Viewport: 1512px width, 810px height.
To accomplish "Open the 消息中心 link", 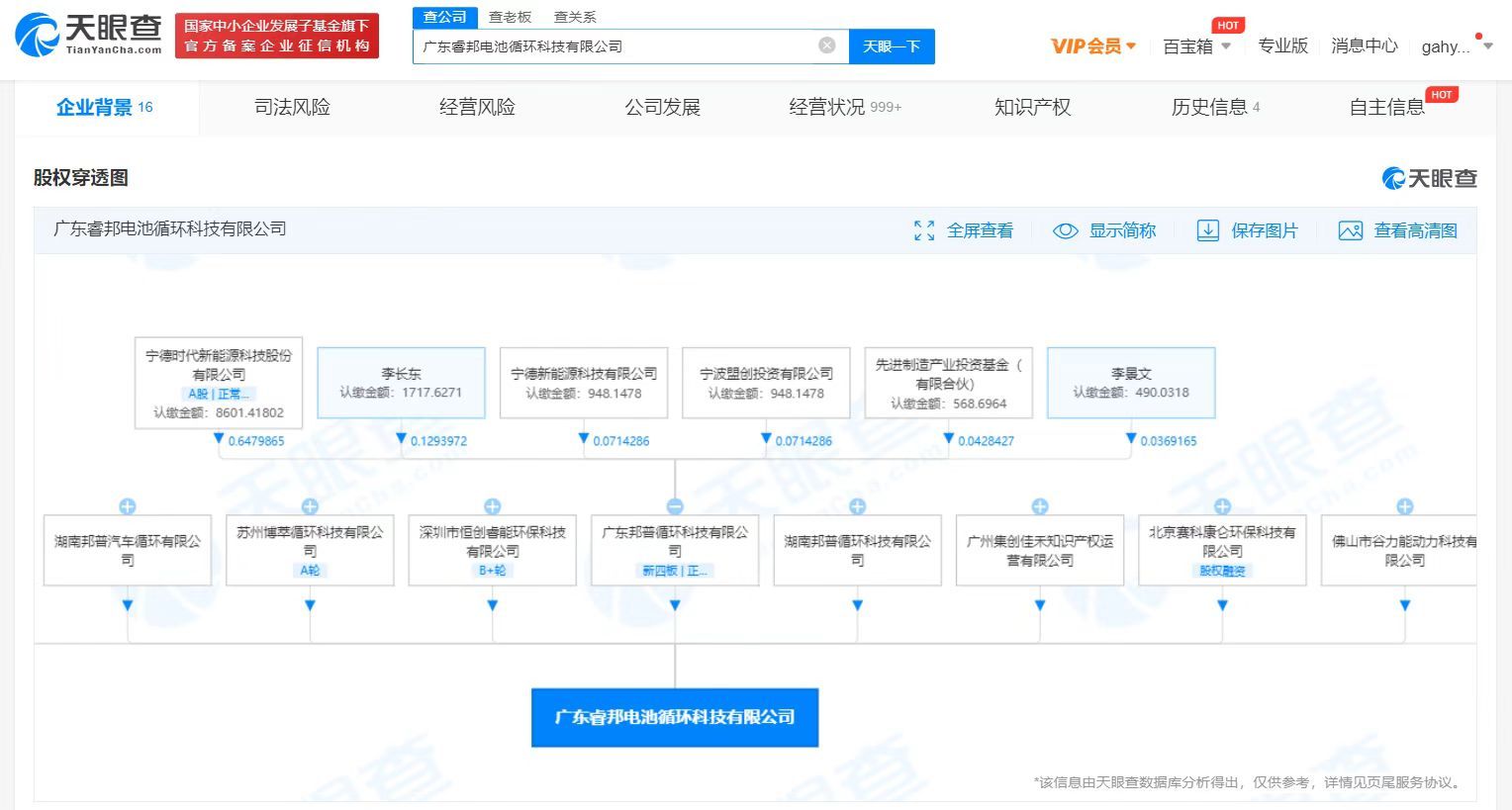I will pyautogui.click(x=1364, y=46).
